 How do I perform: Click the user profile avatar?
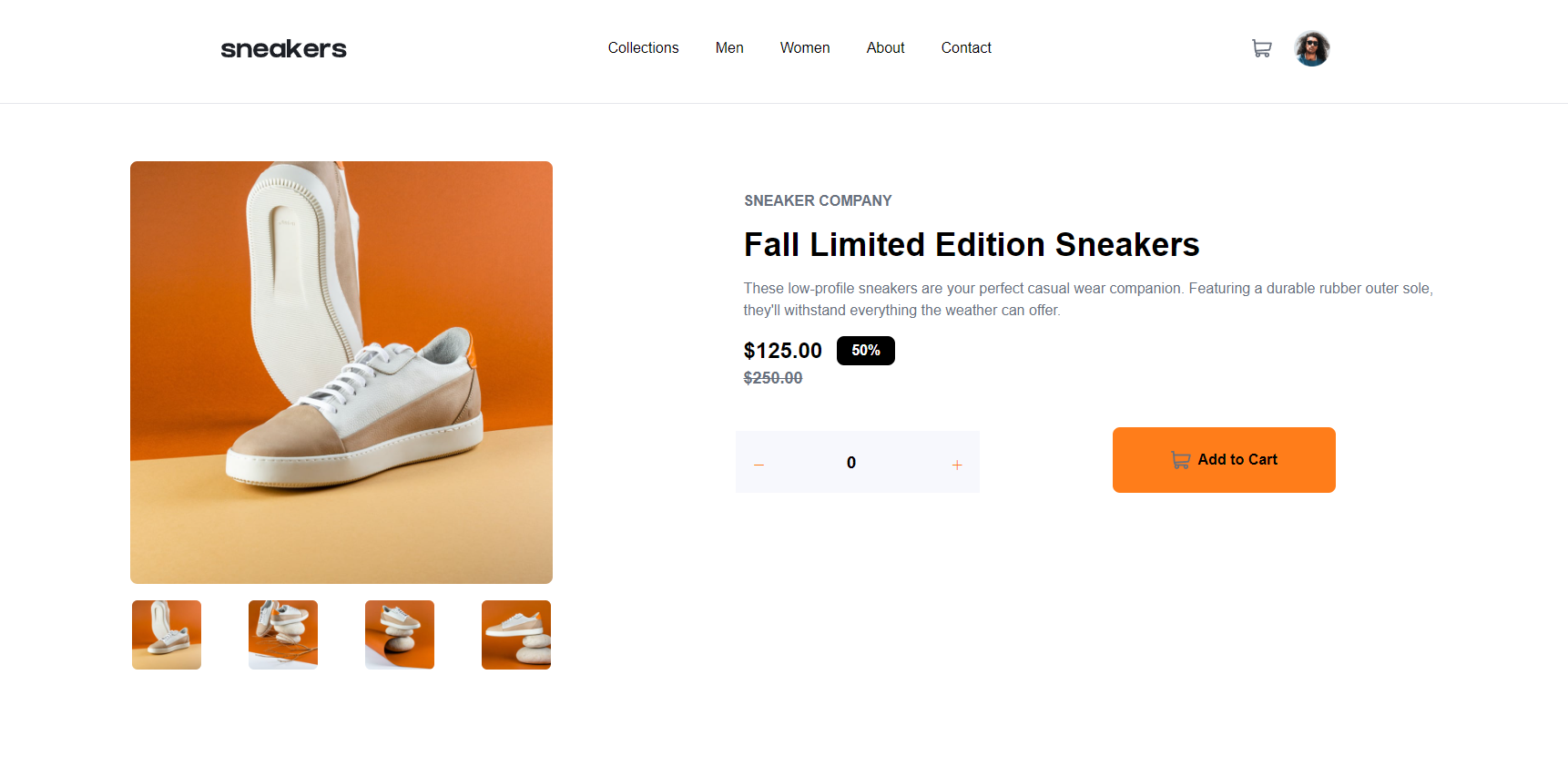(x=1311, y=48)
